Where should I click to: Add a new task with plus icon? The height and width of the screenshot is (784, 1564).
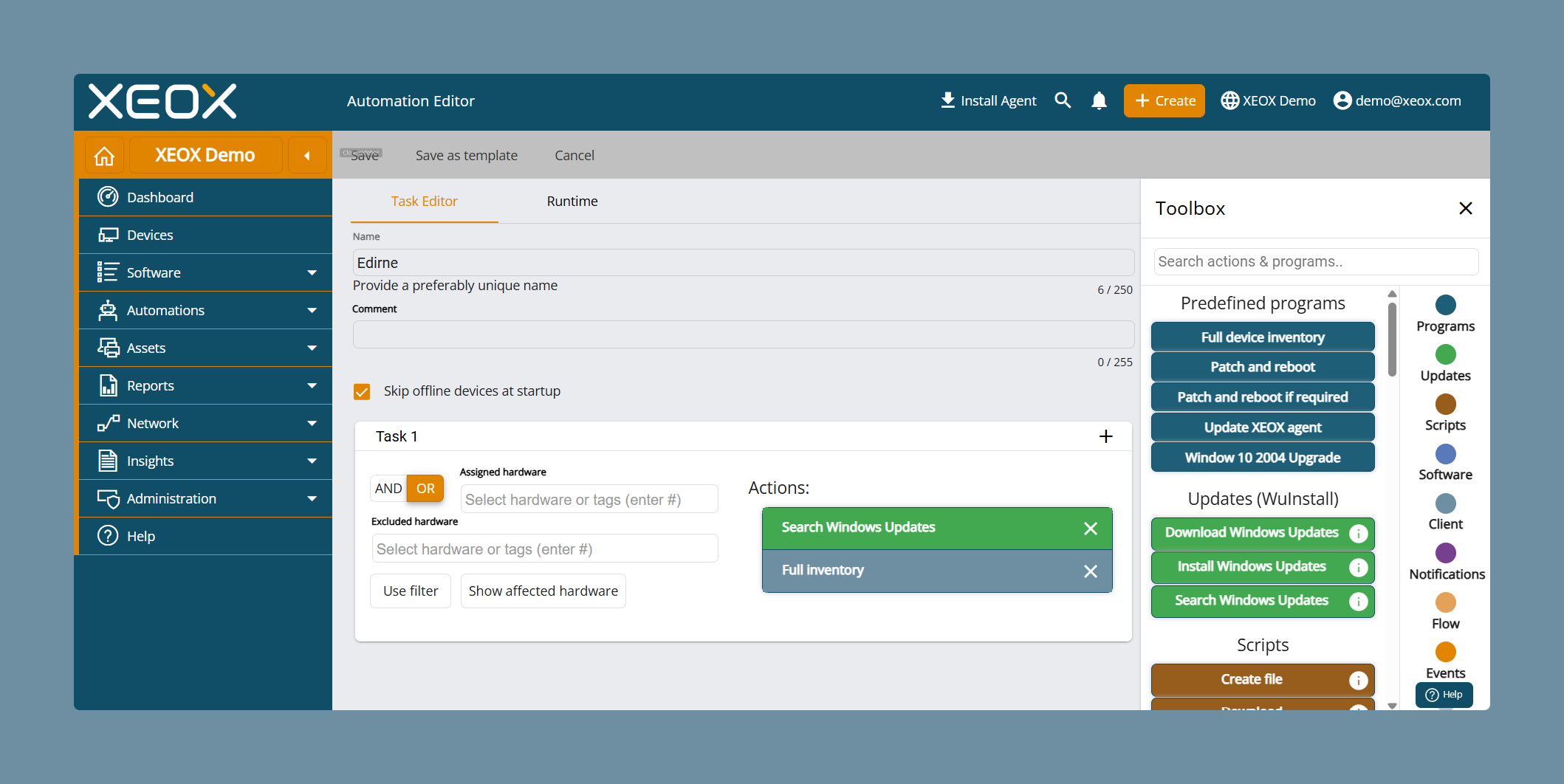click(1105, 436)
